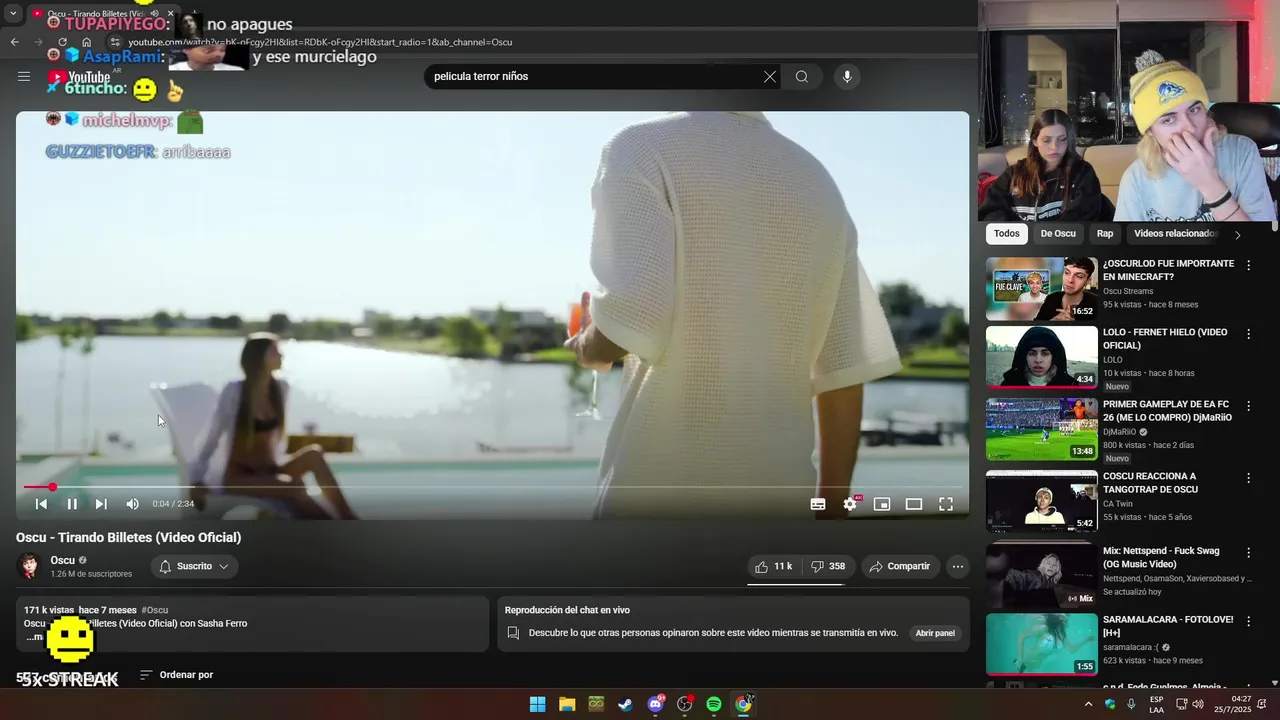
Task: Open Spotify from the taskbar
Action: (714, 704)
